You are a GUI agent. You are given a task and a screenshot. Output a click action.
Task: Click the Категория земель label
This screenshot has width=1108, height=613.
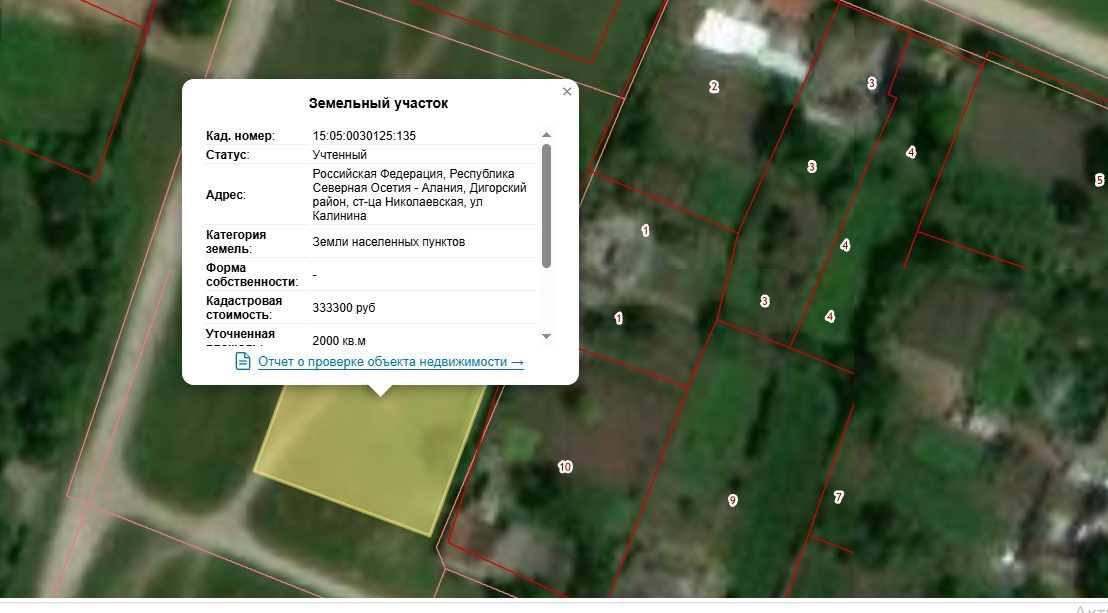pos(236,242)
